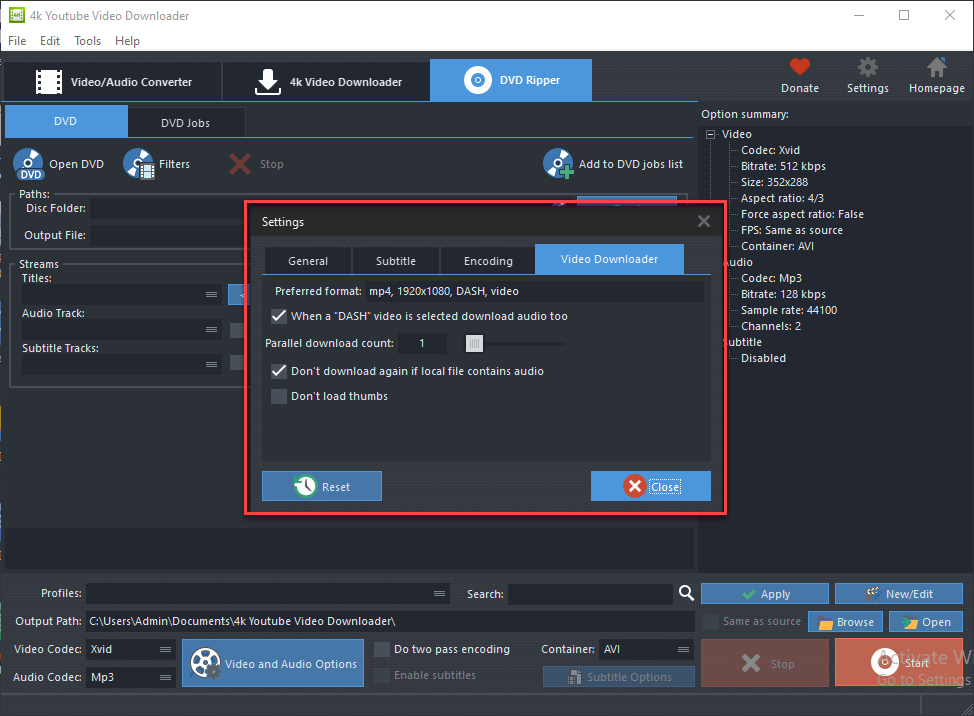This screenshot has height=716, width=974.
Task: Click Add to DVD jobs list icon
Action: tap(558, 164)
